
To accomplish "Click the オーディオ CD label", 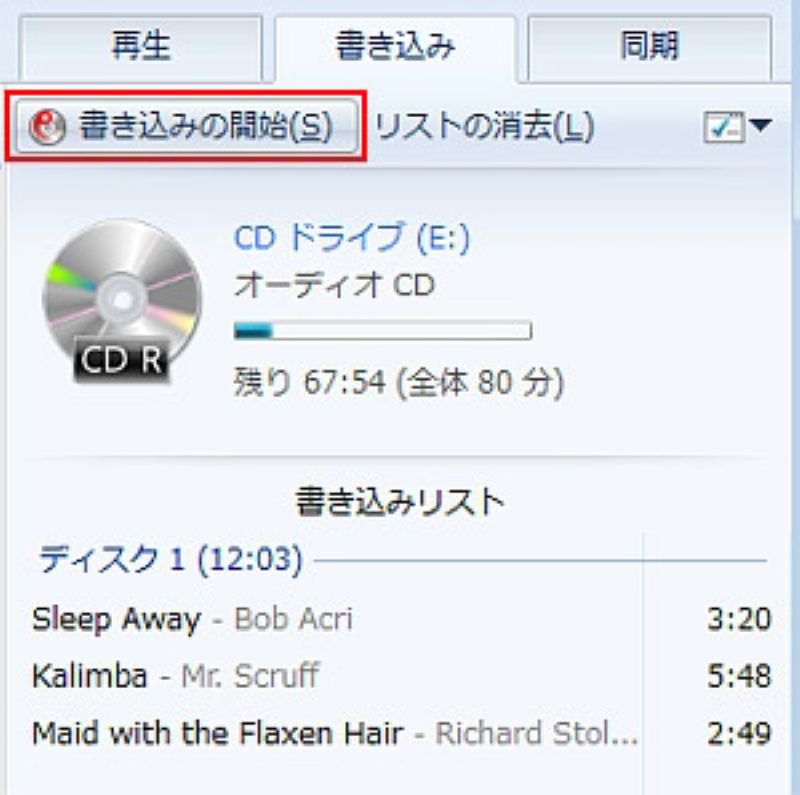I will pos(334,285).
